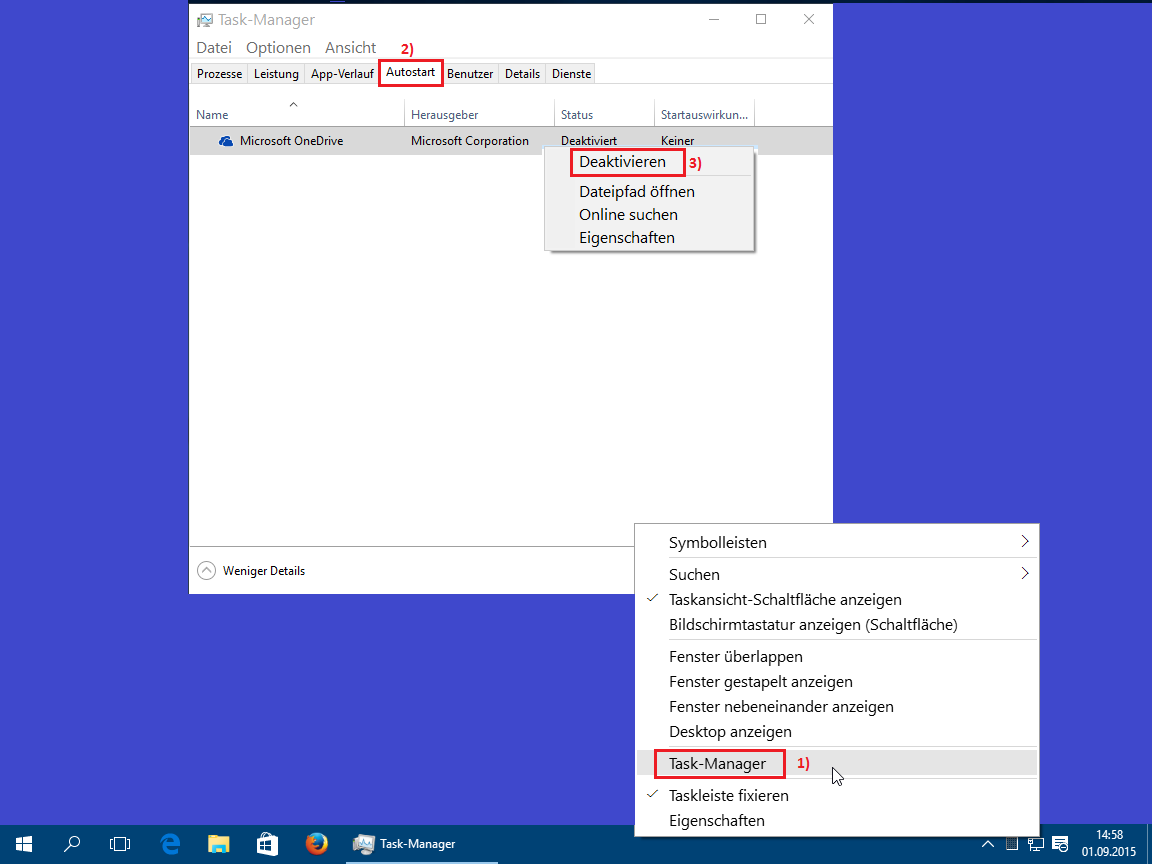
Task: Switch to the Leistung tab
Action: (276, 73)
